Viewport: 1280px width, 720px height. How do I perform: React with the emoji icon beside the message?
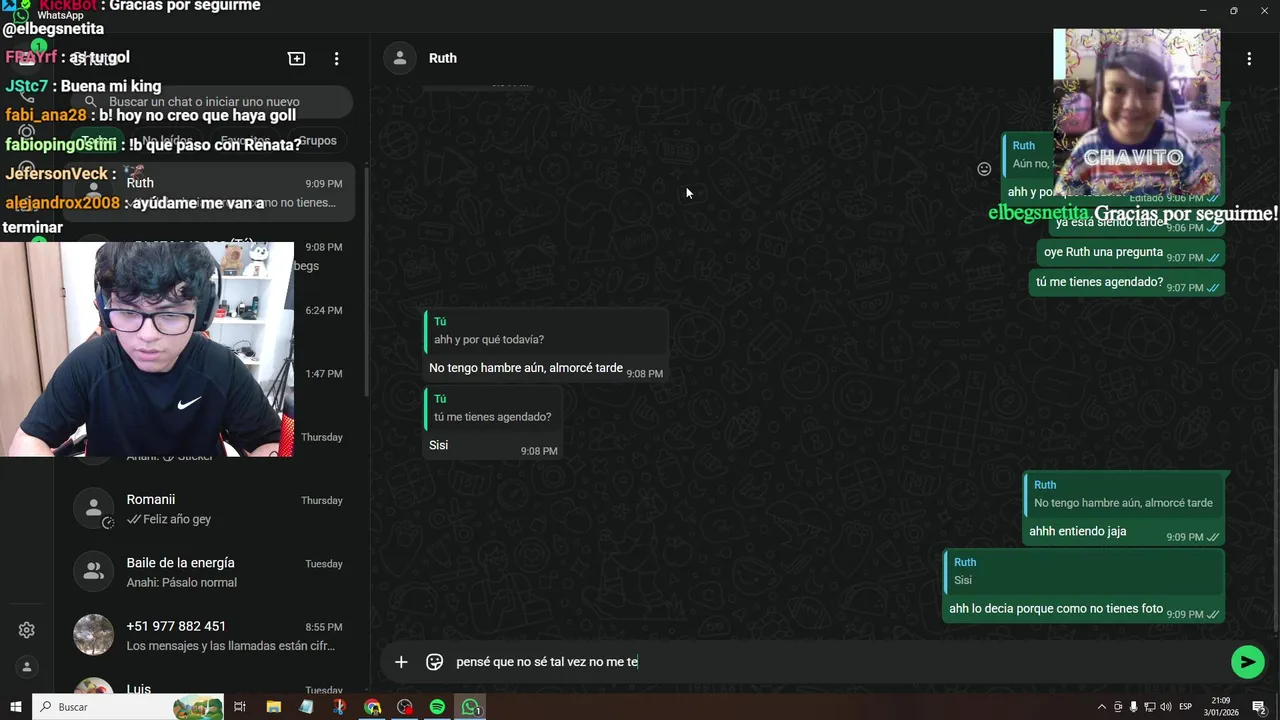click(984, 169)
